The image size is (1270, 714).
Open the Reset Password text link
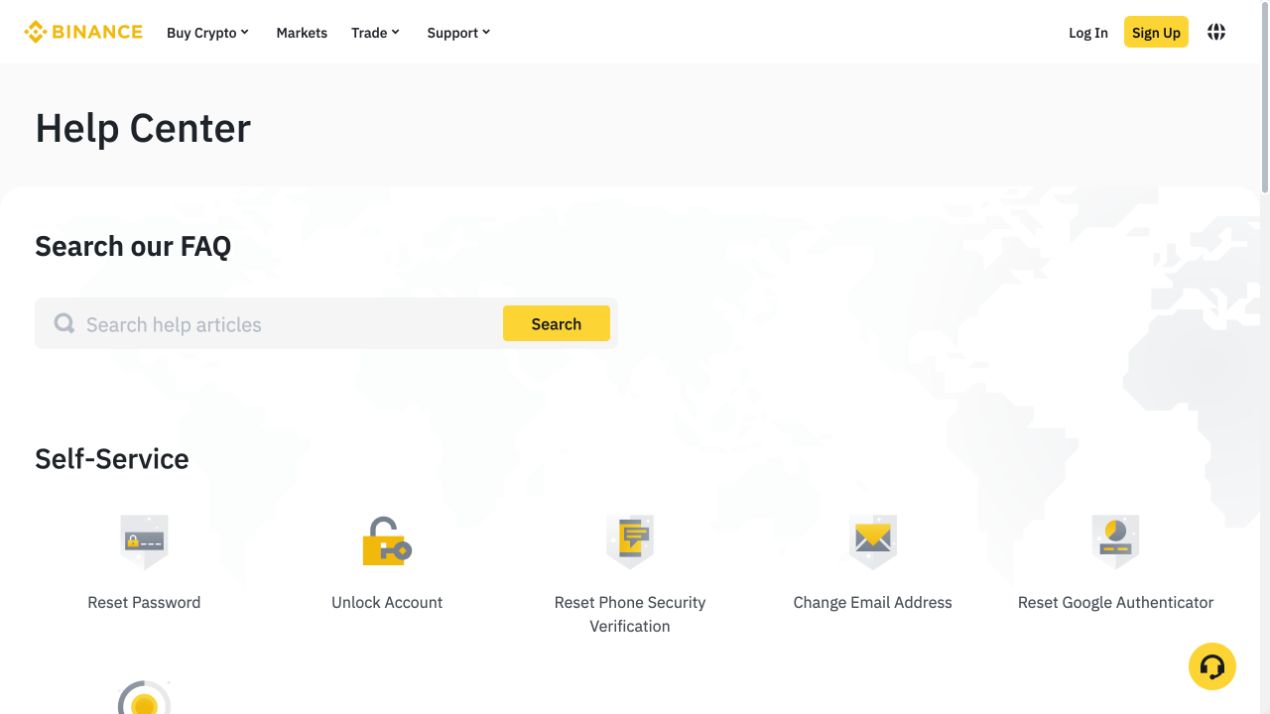[x=144, y=602]
